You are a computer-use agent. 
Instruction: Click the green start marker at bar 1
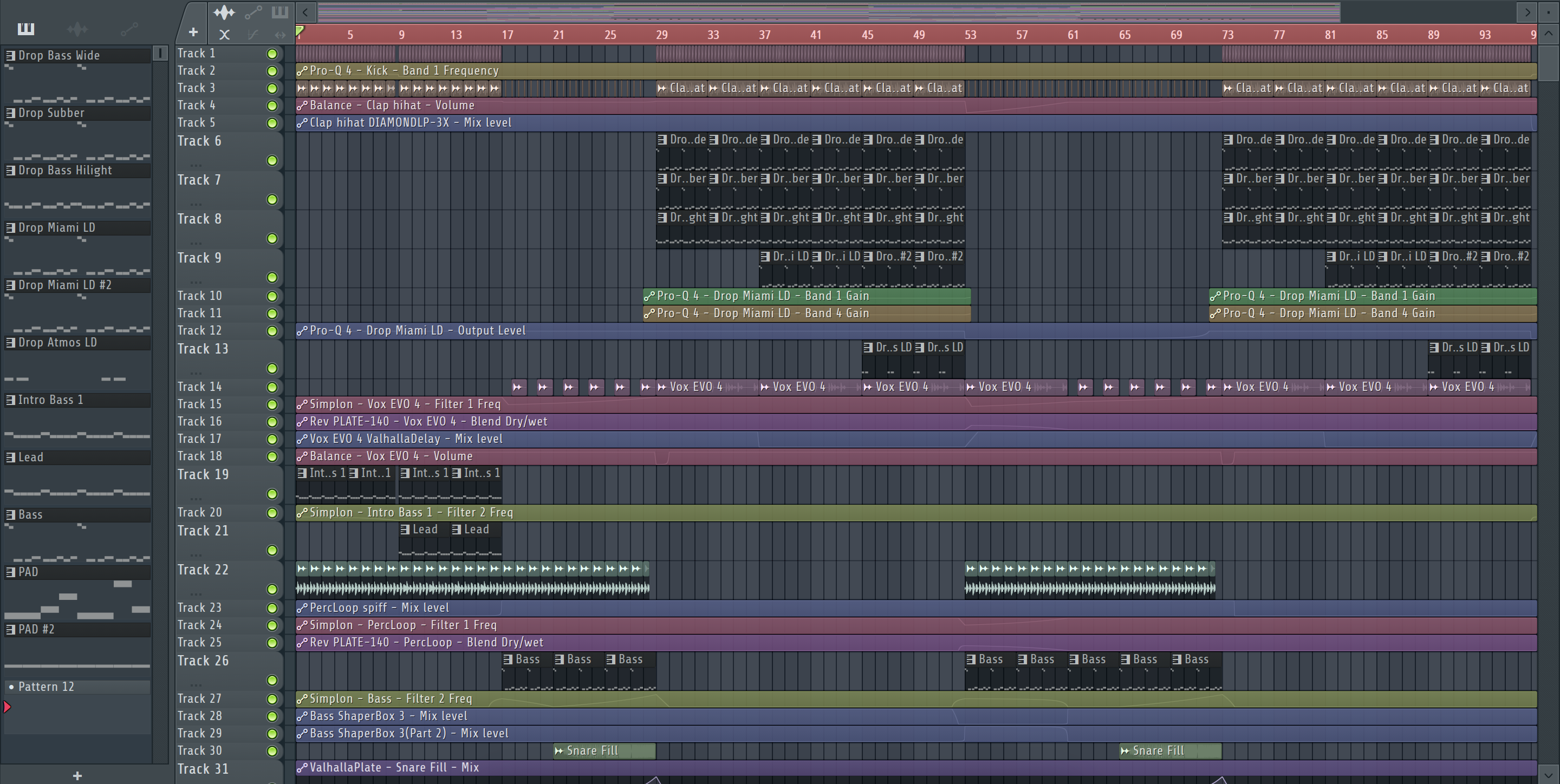(x=300, y=30)
